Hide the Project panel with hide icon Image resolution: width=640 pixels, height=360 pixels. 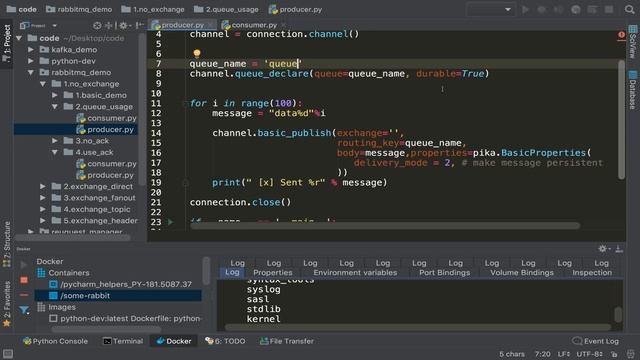point(139,25)
